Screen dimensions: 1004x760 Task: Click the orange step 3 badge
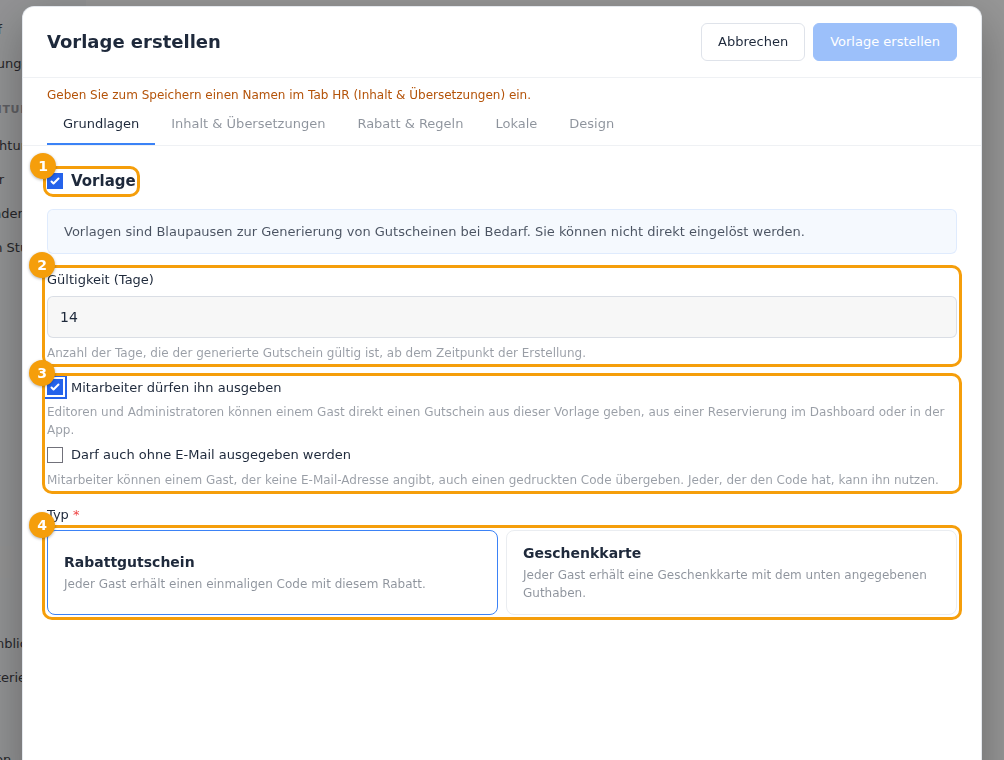click(42, 373)
